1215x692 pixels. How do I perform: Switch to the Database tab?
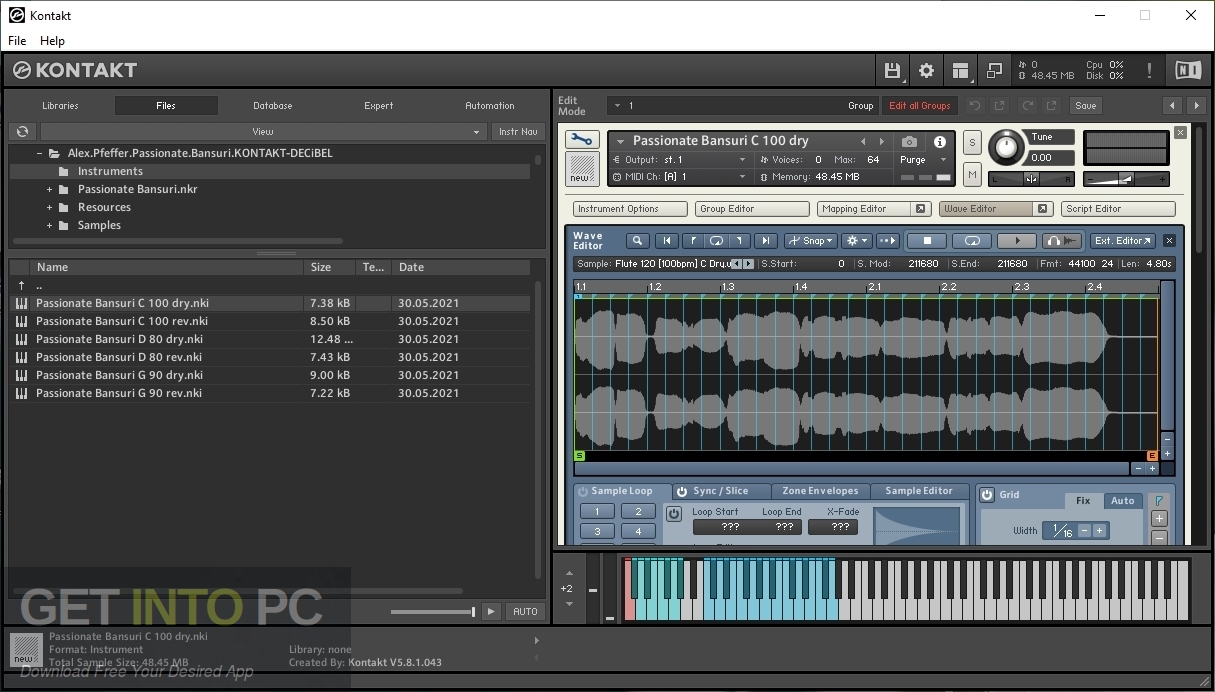(272, 105)
